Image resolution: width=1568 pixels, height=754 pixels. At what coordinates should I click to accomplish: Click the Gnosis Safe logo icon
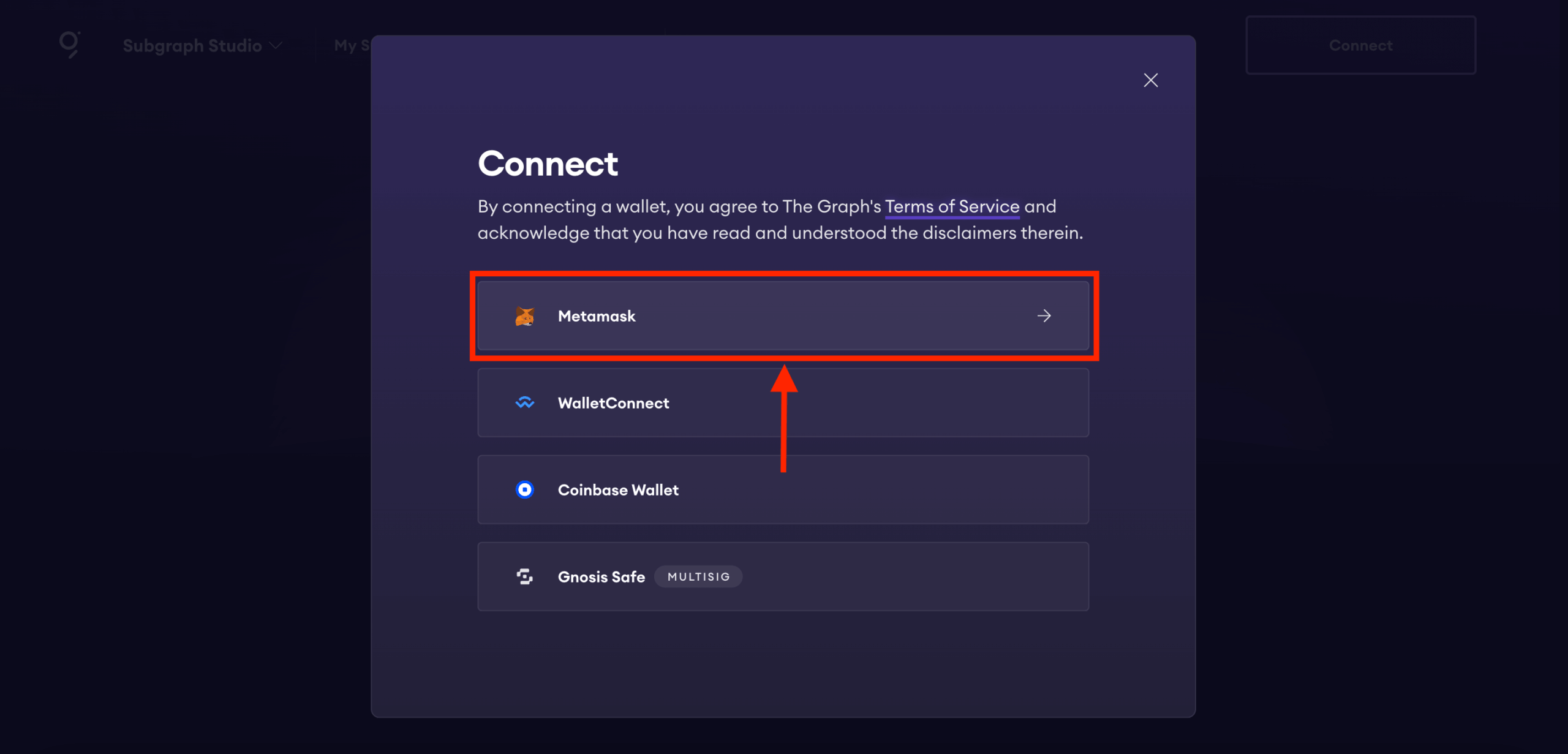(x=525, y=576)
